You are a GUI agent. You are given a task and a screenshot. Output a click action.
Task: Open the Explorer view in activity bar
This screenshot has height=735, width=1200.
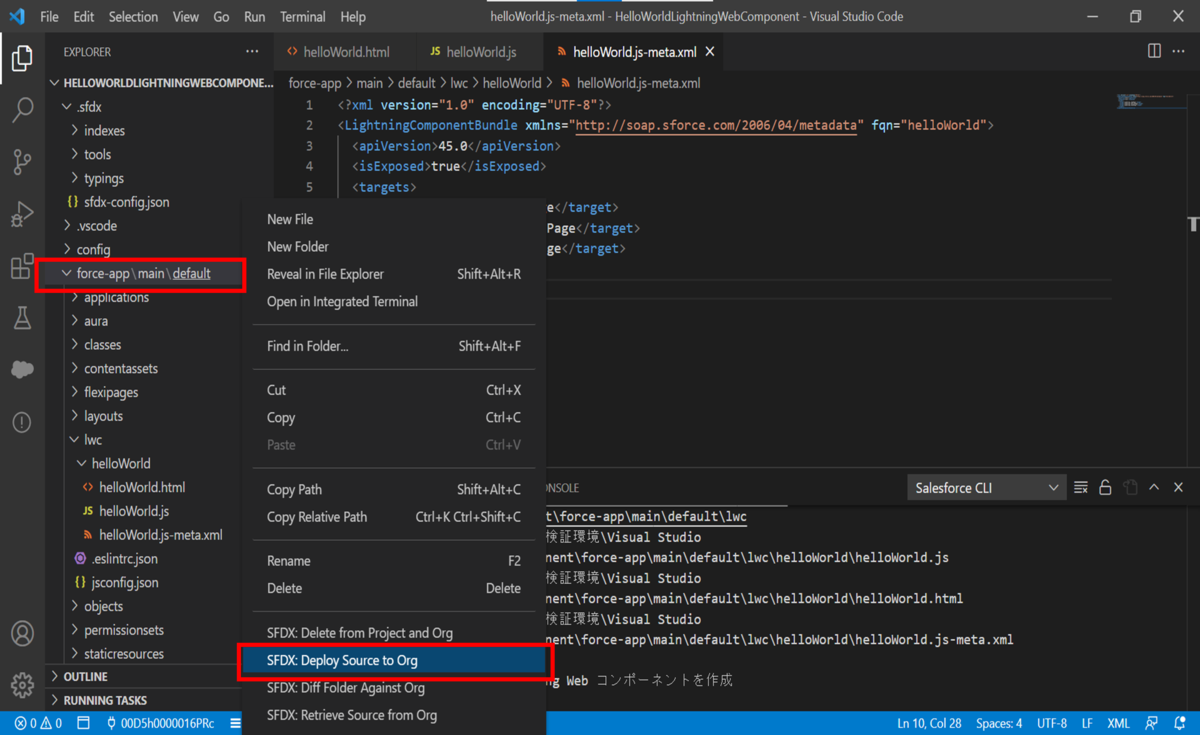point(22,58)
